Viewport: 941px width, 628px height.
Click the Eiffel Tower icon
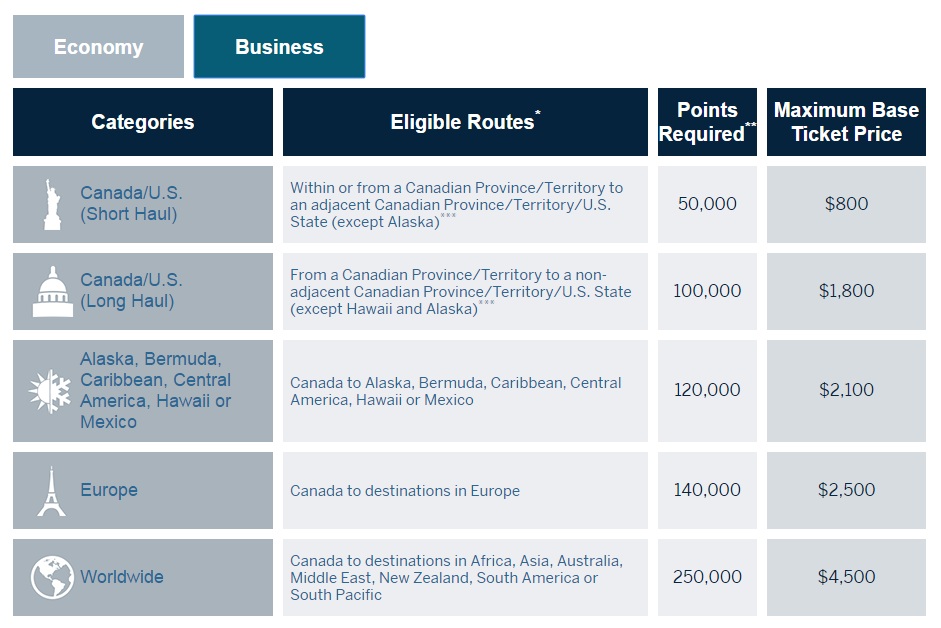tap(51, 490)
